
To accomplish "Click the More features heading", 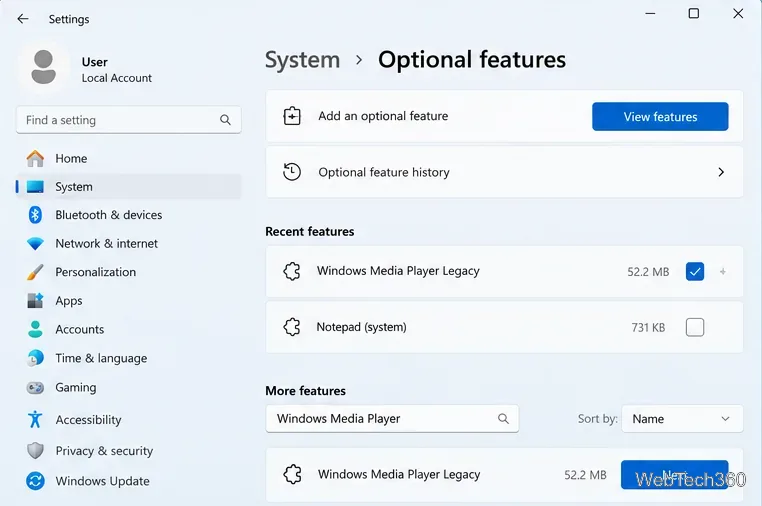I will click(305, 391).
